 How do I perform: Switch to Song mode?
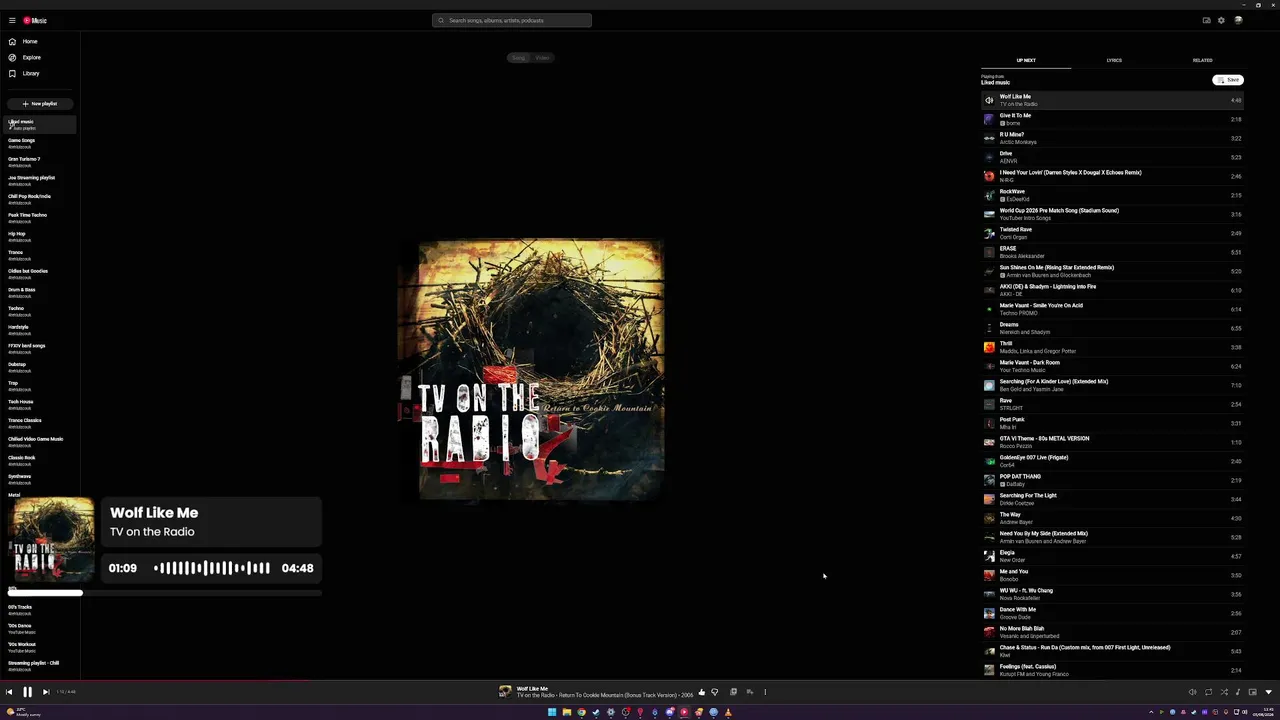518,58
